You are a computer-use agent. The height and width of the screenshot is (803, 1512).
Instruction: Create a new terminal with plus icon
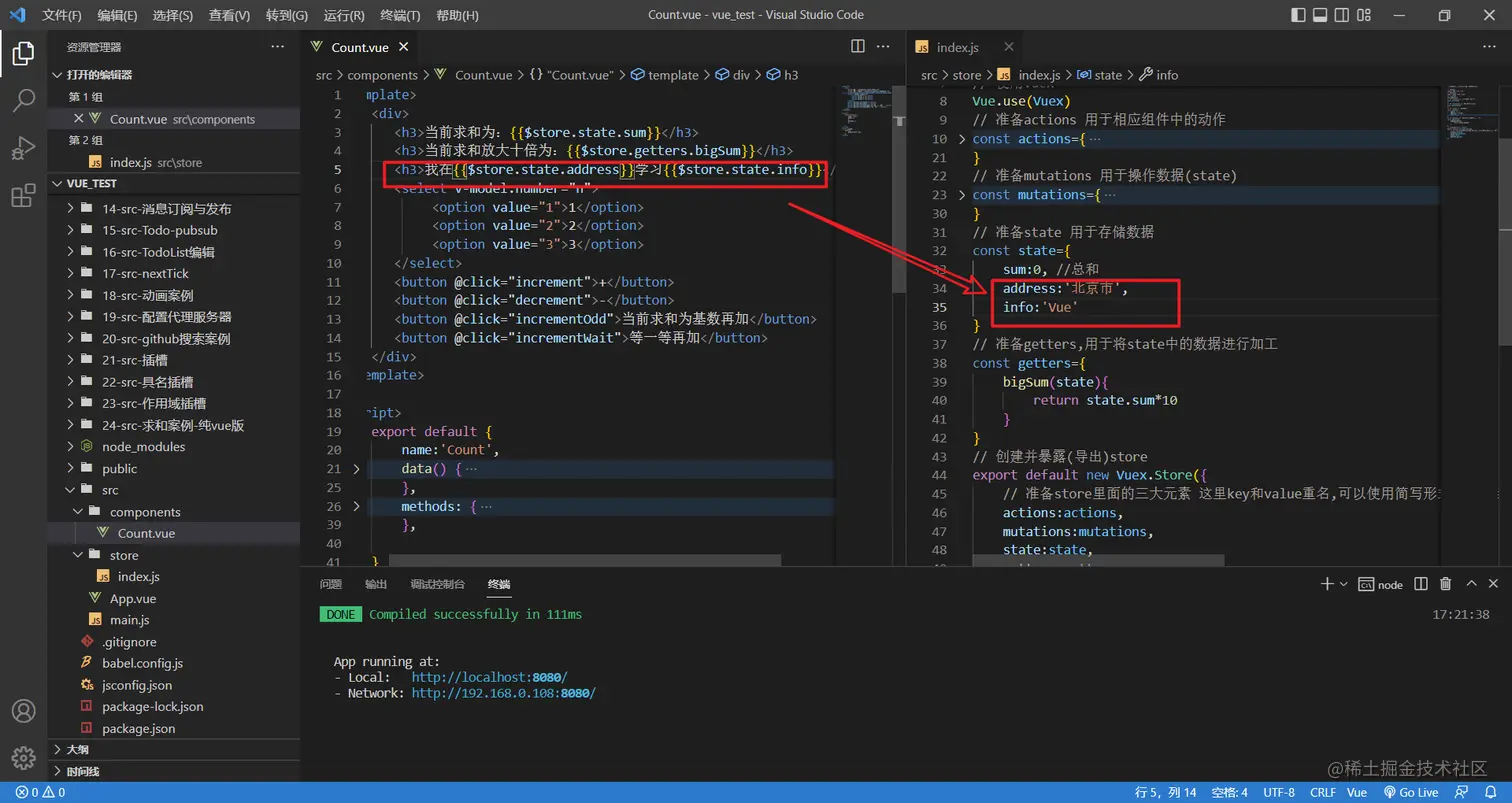(x=1326, y=584)
